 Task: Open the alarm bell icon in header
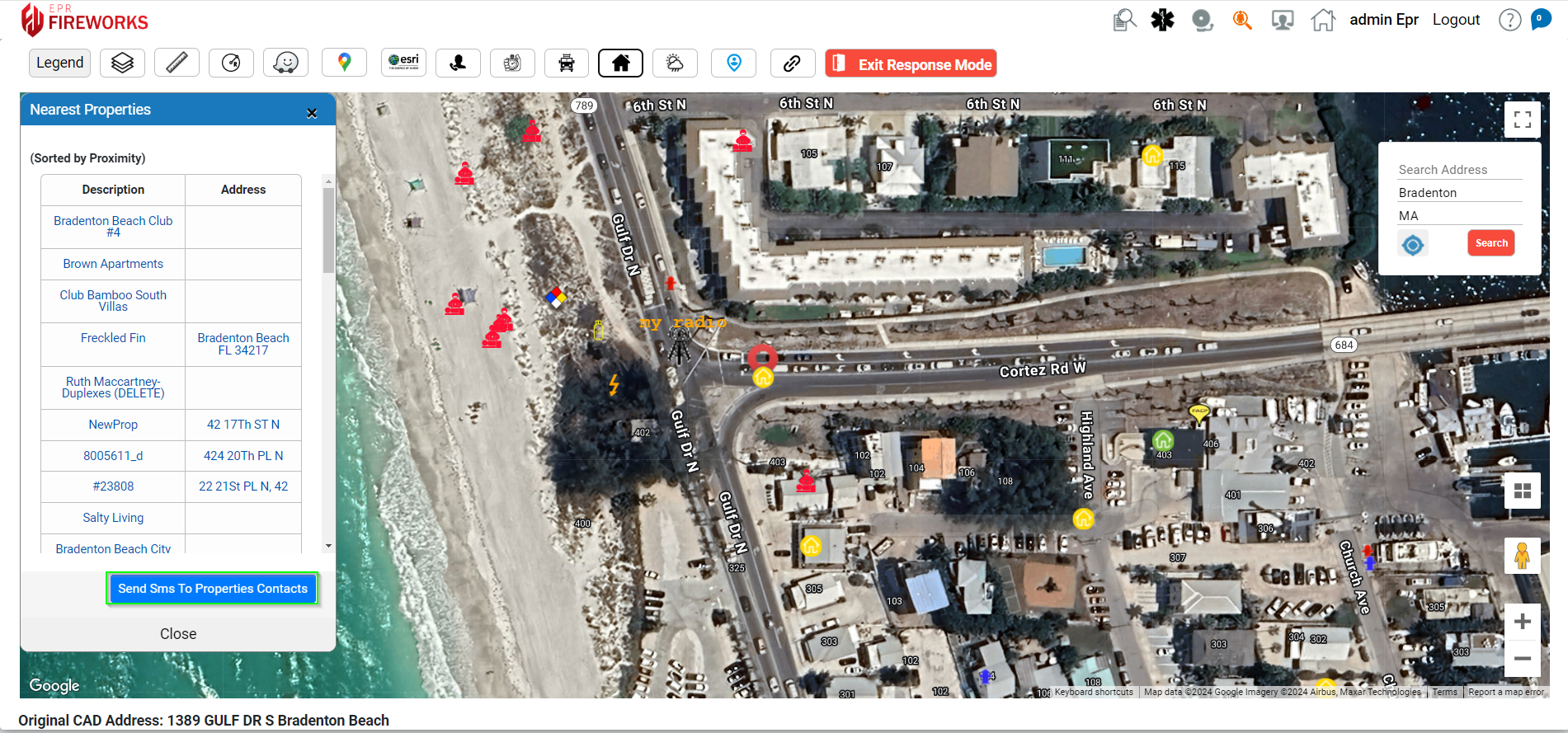click(1202, 20)
